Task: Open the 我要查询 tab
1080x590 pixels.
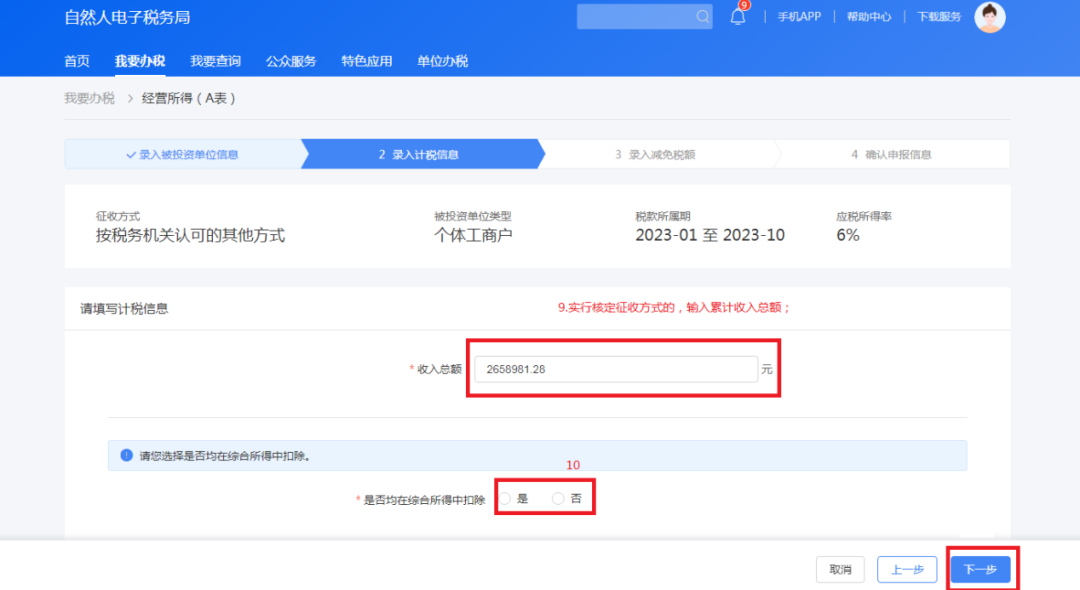Action: pos(216,61)
